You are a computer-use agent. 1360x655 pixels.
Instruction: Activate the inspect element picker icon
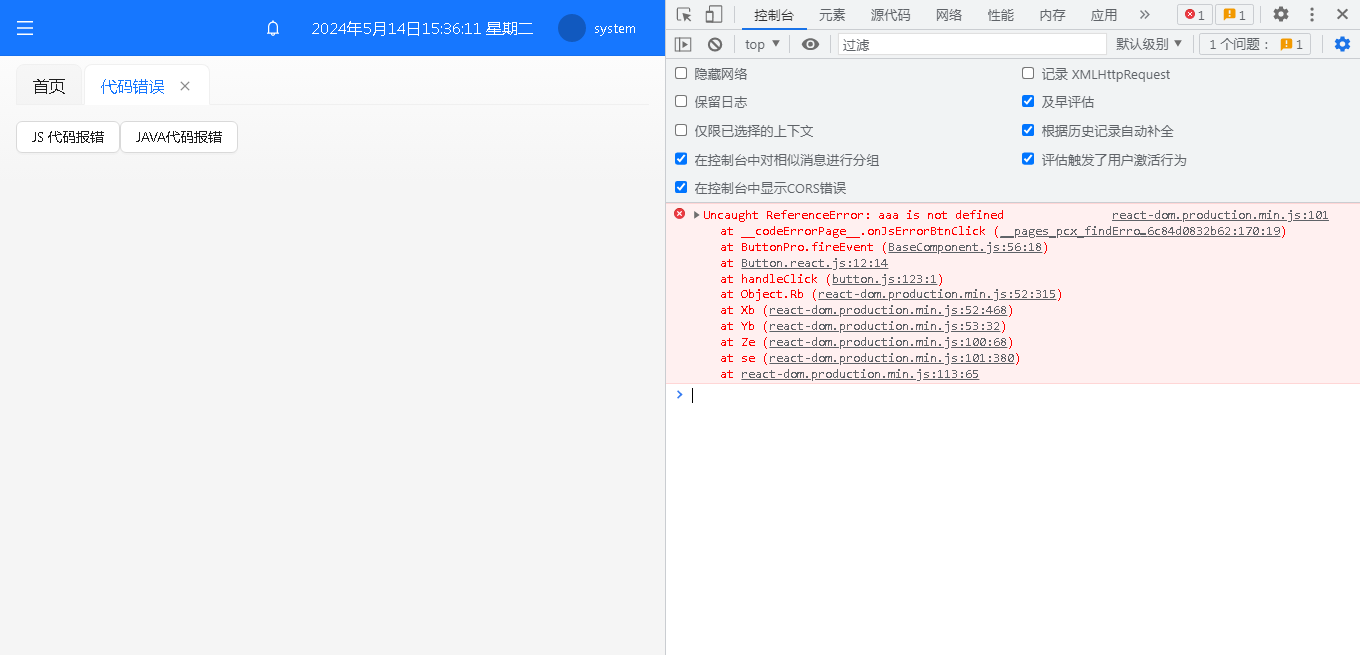pos(684,14)
